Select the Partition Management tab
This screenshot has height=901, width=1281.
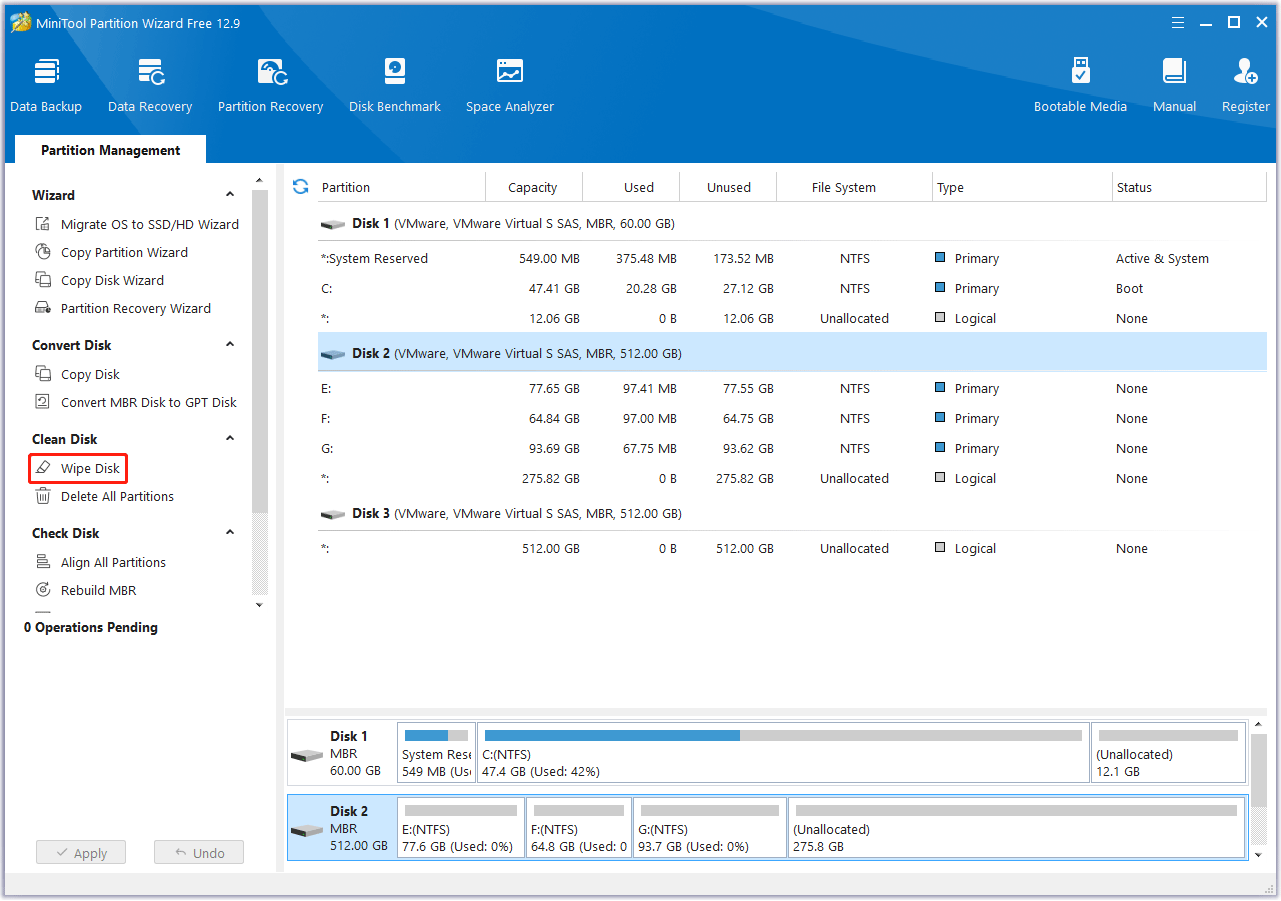click(111, 150)
